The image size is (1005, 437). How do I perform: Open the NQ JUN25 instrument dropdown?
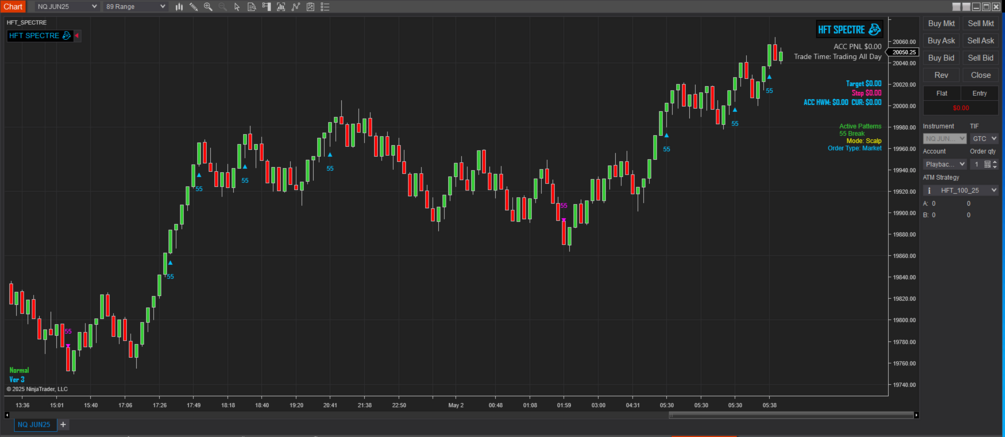[x=67, y=6]
